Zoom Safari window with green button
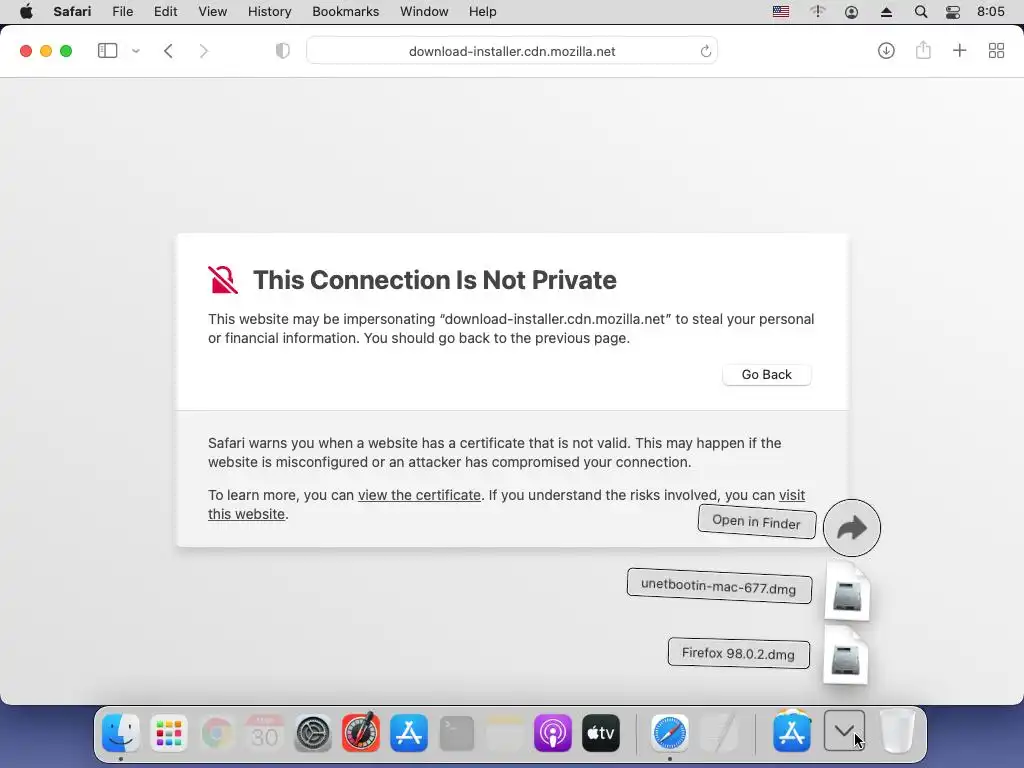 [x=66, y=51]
